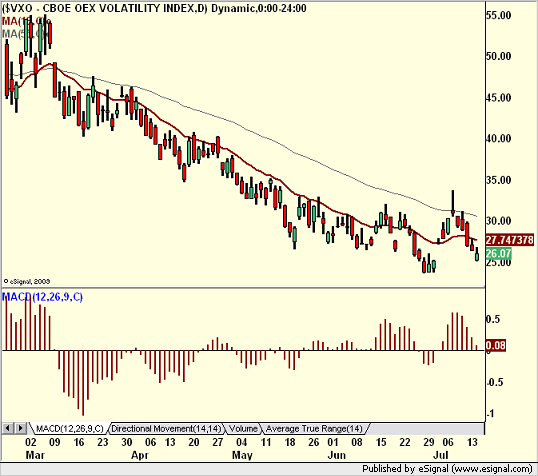The width and height of the screenshot is (538, 476).
Task: Click date label 09 on time axis
Action: click(x=55, y=442)
